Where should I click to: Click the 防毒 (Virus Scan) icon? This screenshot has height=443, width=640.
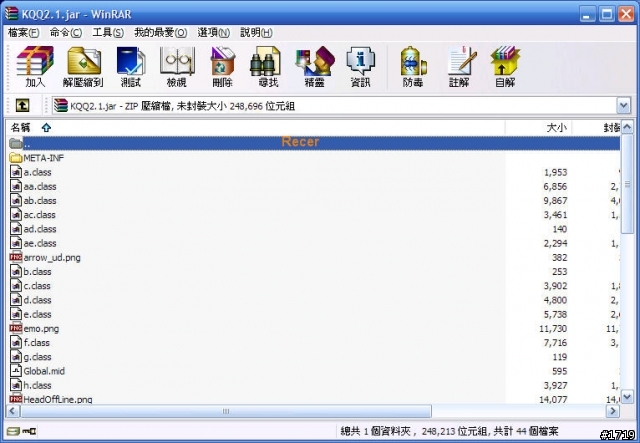point(413,67)
